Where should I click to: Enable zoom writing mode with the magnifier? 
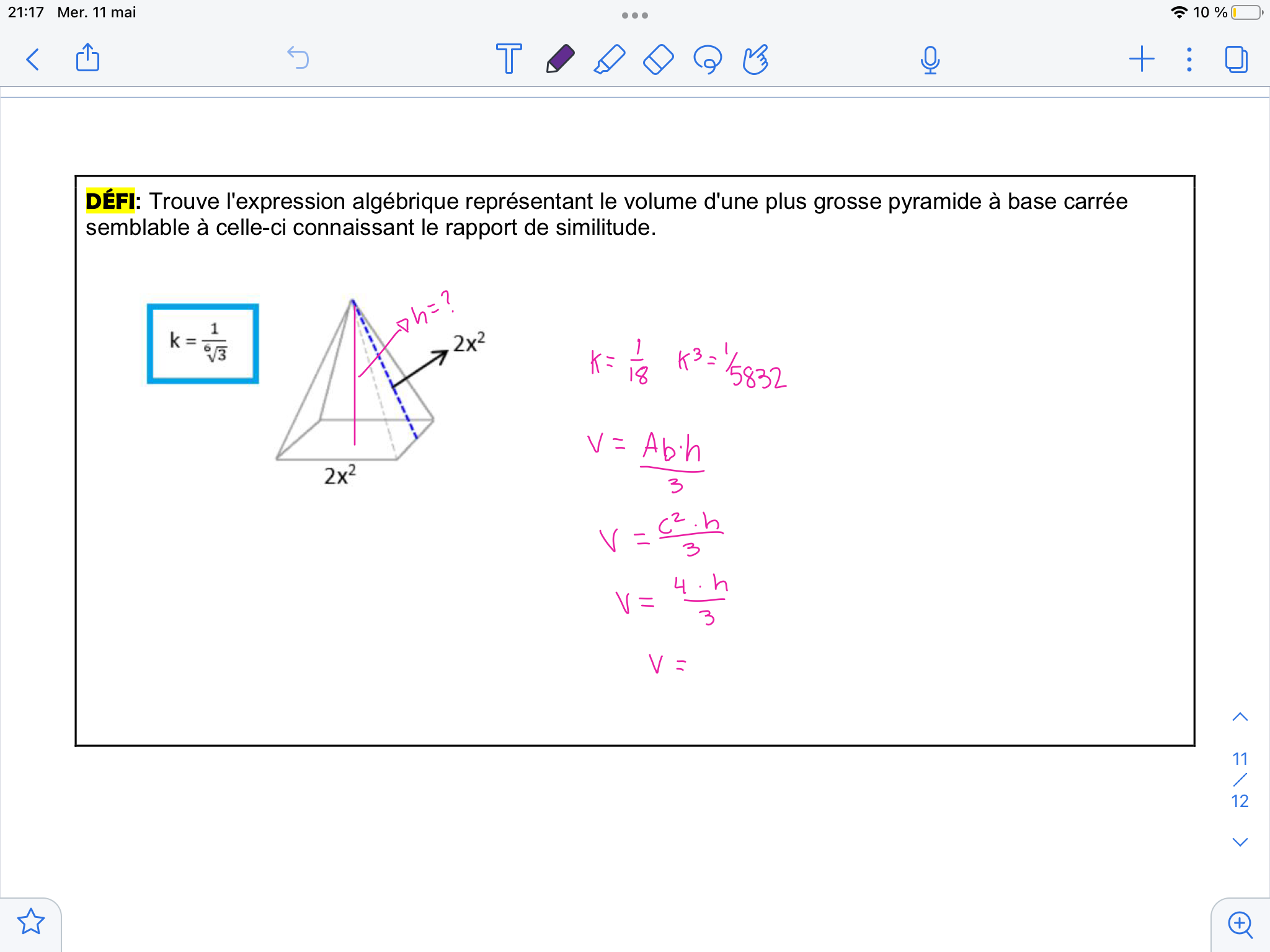pos(1238,923)
